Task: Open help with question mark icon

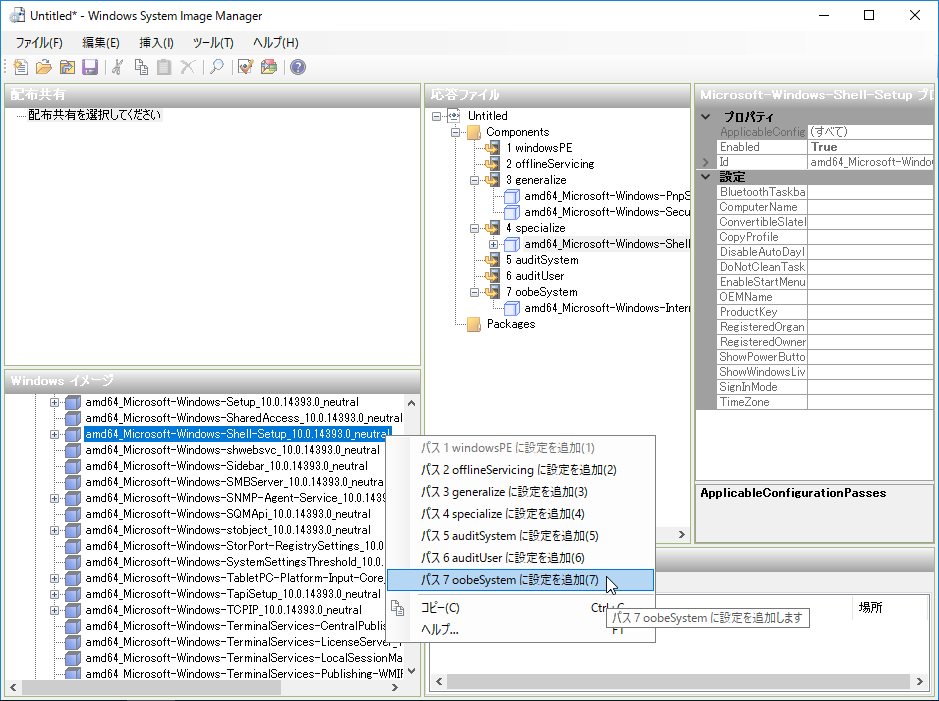Action: tap(298, 67)
